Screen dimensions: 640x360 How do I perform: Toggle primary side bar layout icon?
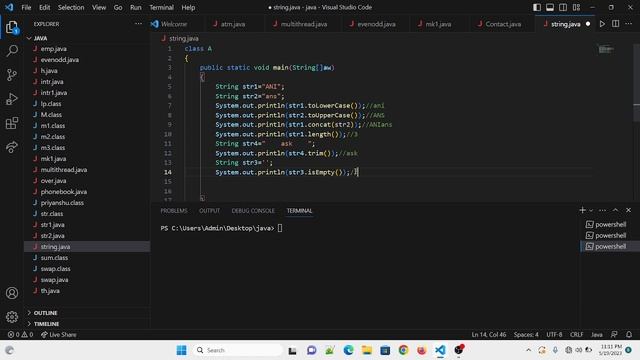[x=537, y=7]
